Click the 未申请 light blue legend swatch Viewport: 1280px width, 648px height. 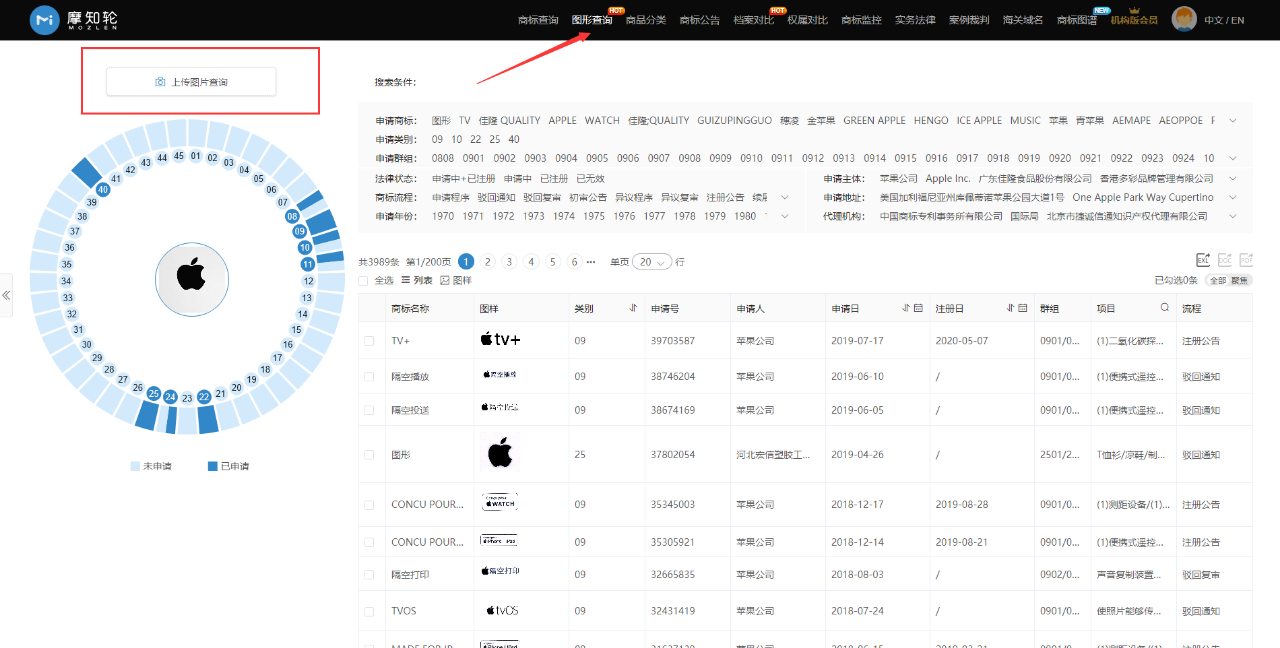point(135,466)
